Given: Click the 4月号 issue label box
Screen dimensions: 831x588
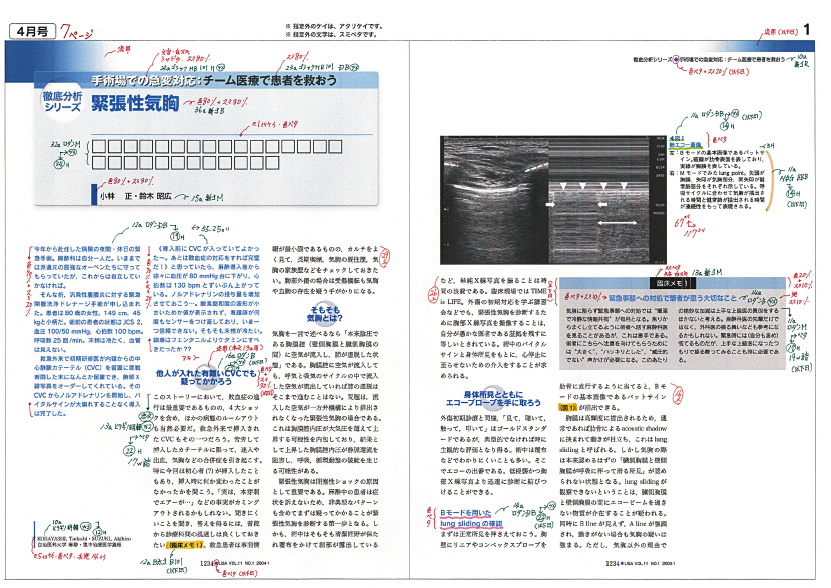Looking at the screenshot, I should pos(32,33).
